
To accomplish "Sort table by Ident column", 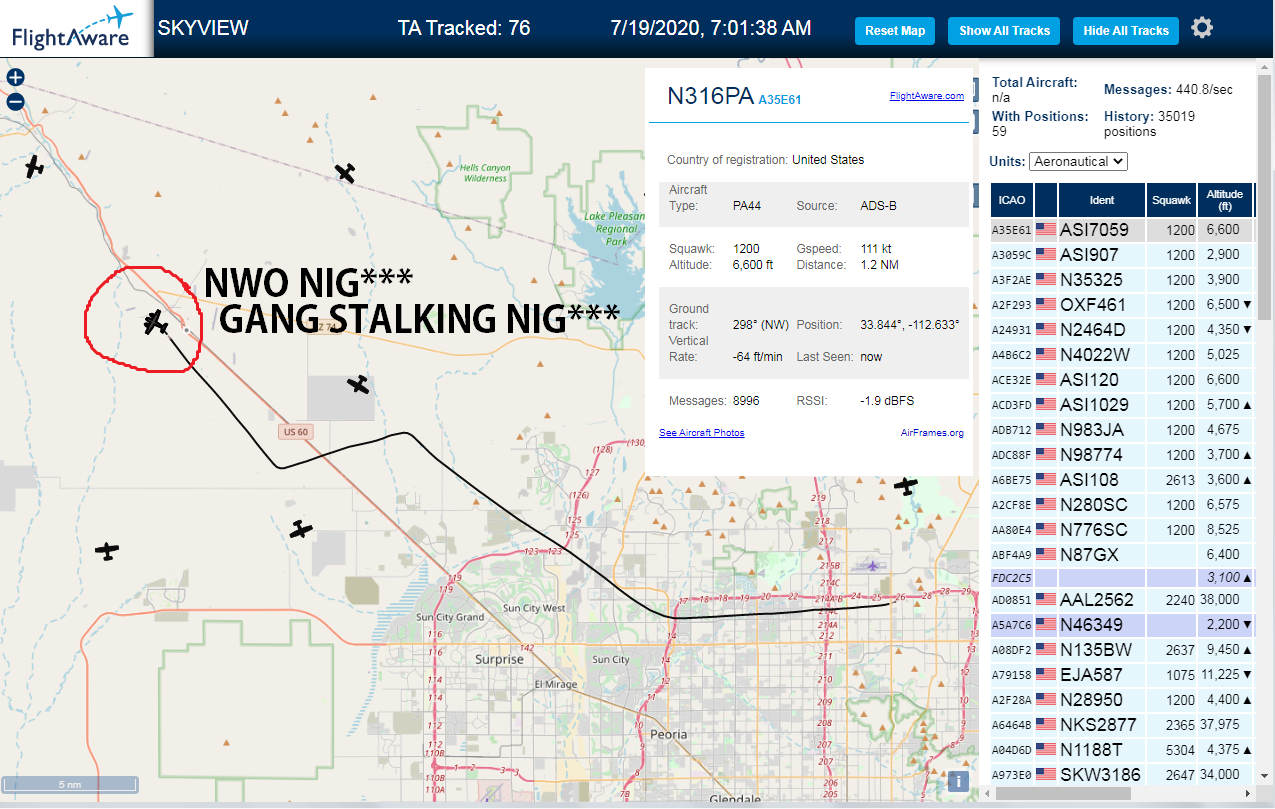I will click(x=1101, y=200).
